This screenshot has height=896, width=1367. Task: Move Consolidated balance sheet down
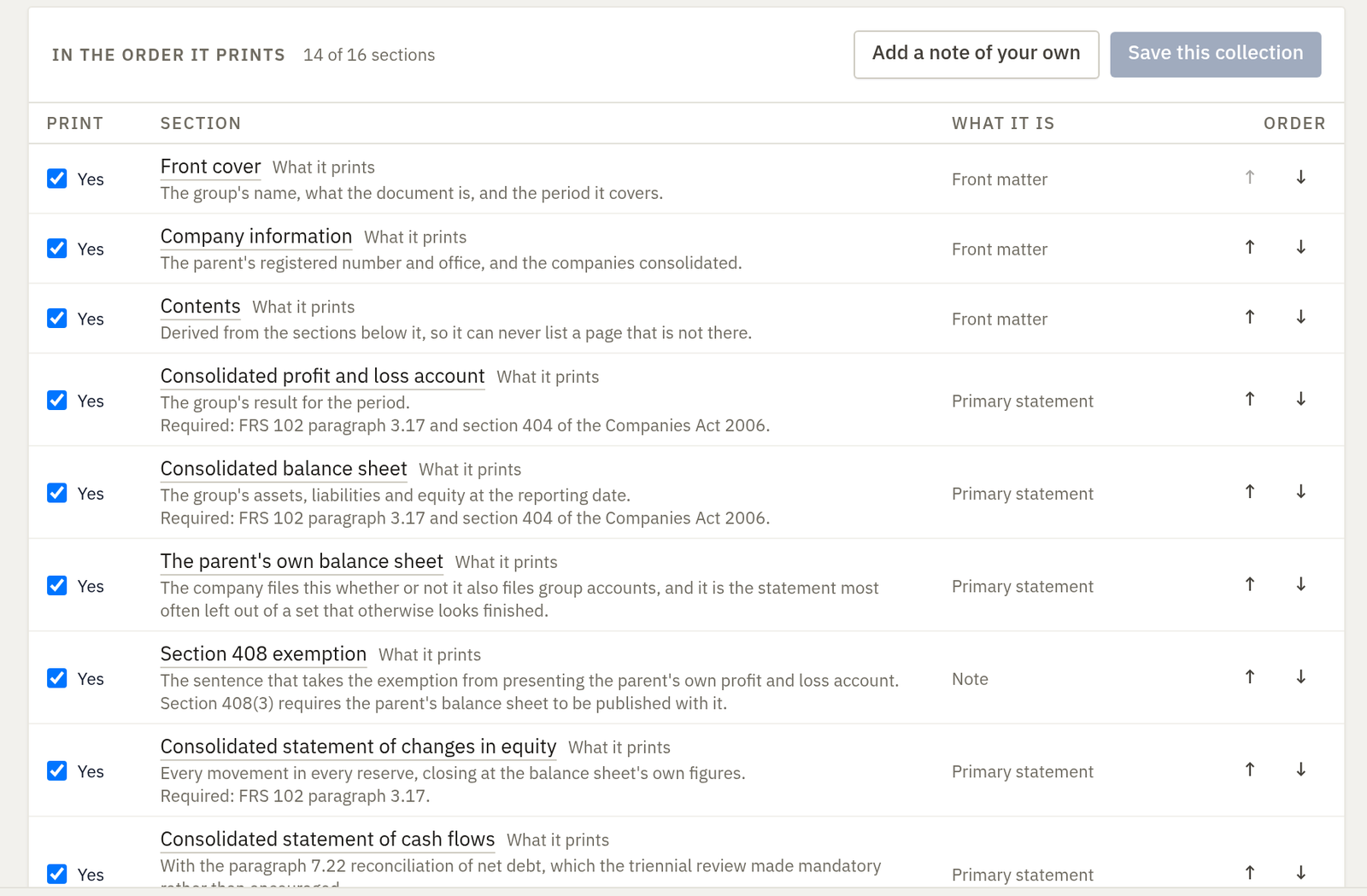tap(1300, 492)
